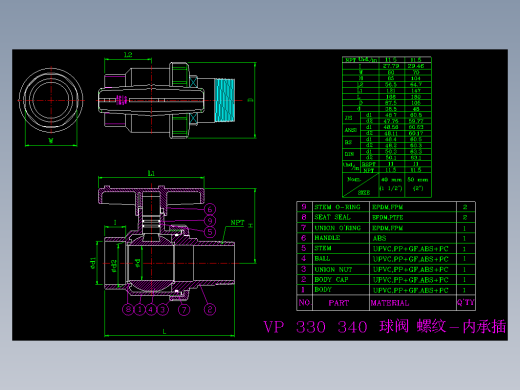Select the 'L2' dimension label in top view

(128, 55)
